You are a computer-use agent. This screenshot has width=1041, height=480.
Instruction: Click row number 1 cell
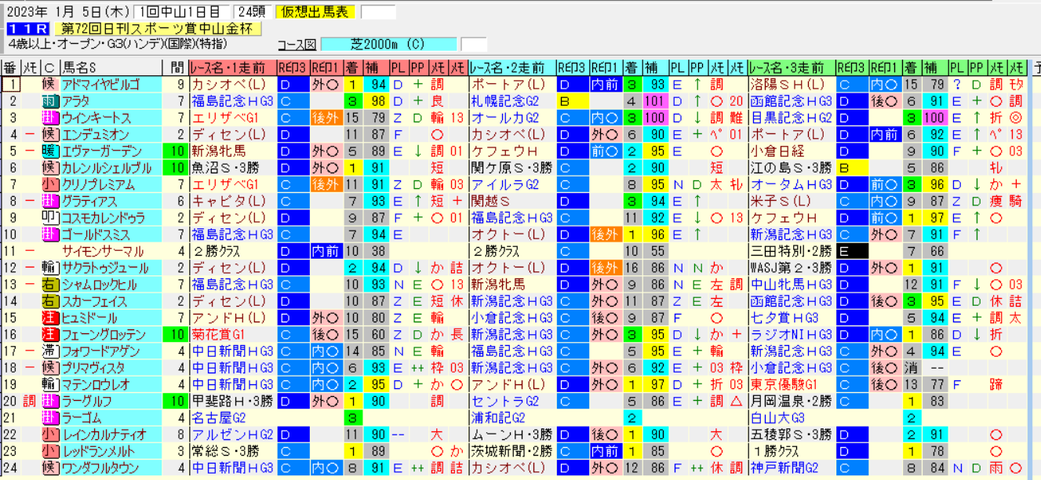(x=11, y=84)
